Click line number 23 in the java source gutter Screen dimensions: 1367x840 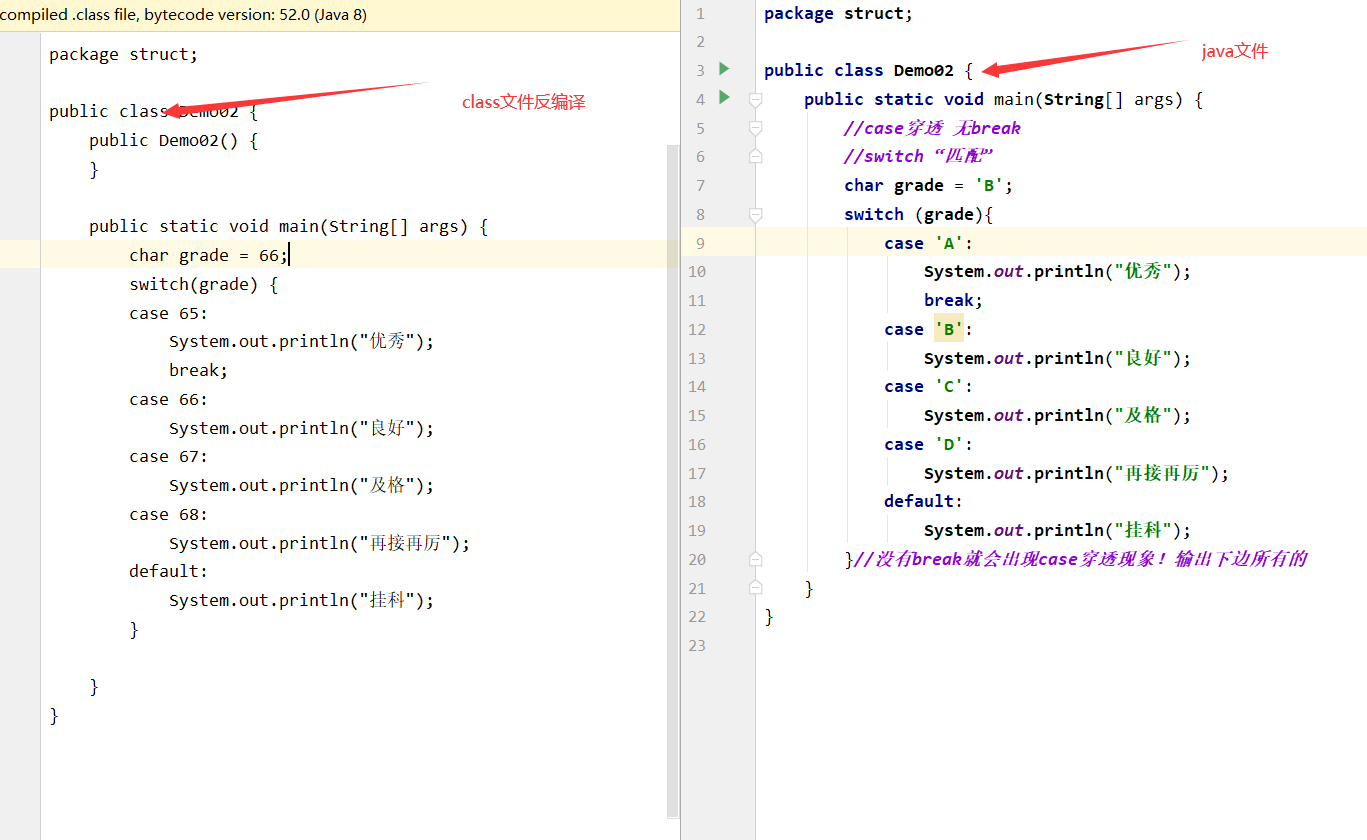697,645
